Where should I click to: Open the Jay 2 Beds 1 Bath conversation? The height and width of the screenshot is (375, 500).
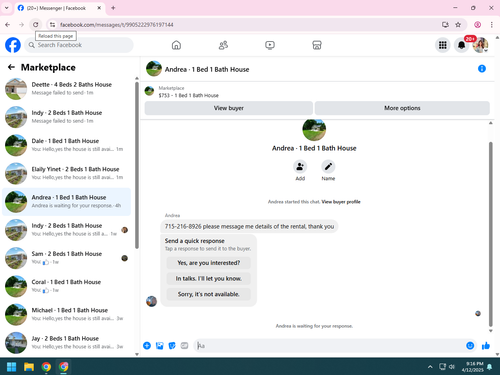point(67,342)
